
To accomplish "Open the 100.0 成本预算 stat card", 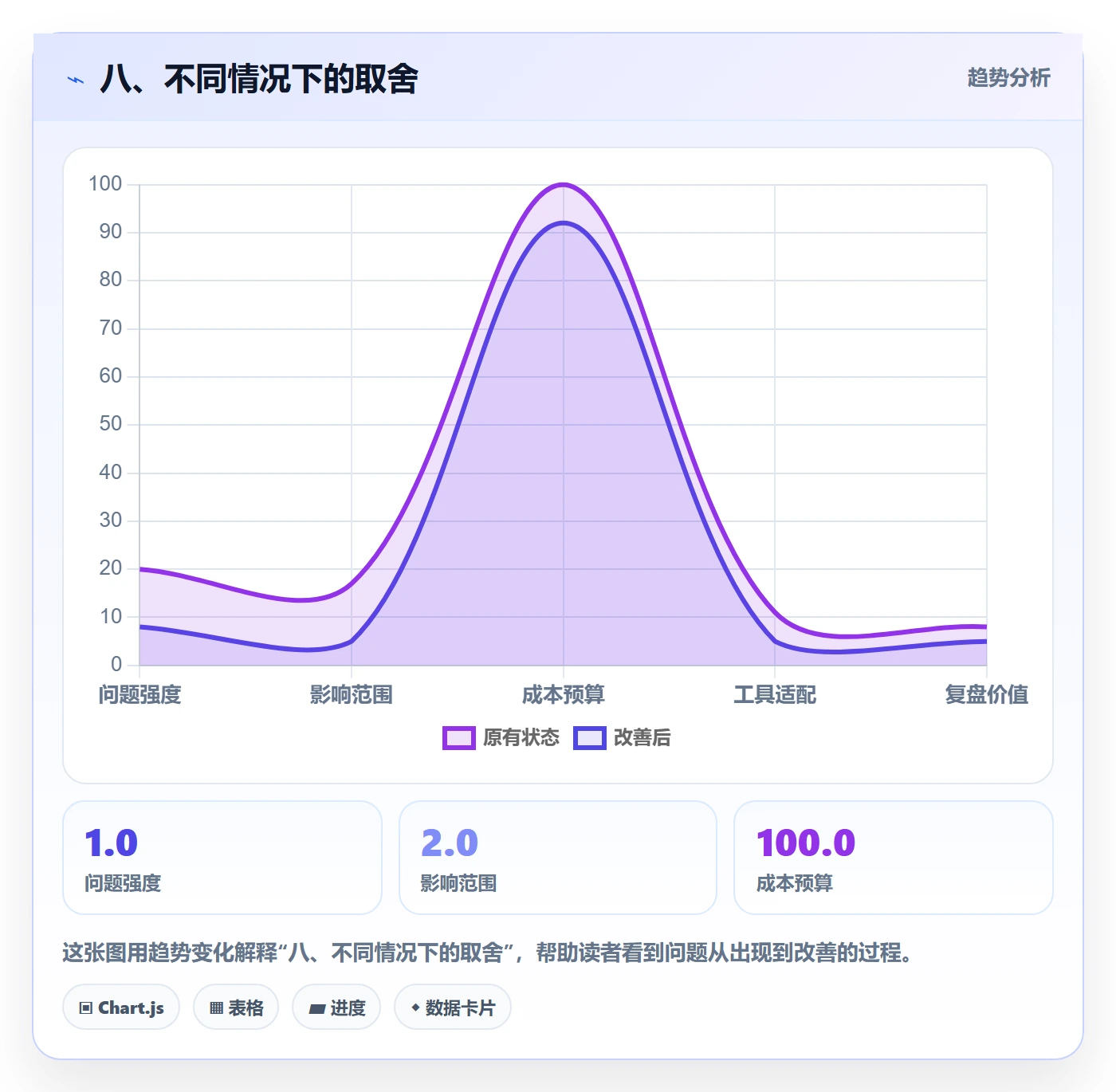I will pos(894,858).
